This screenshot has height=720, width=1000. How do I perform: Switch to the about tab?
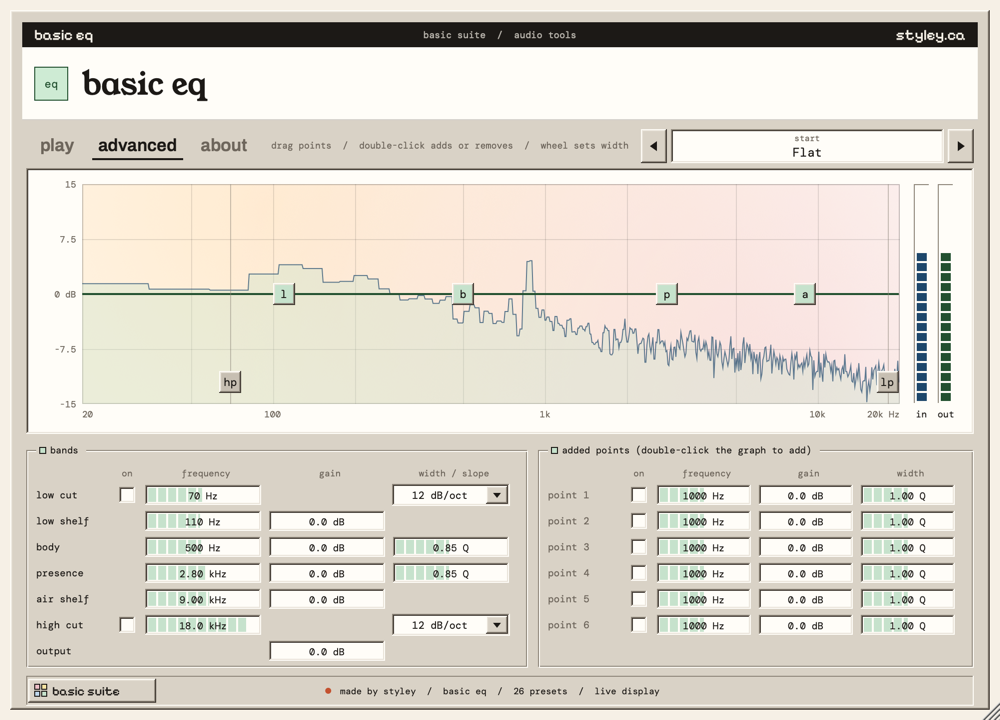[224, 145]
